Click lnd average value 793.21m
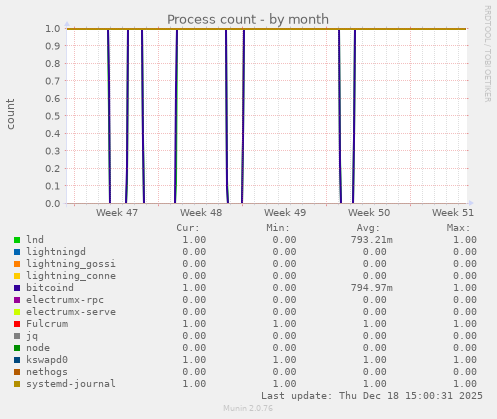The height and width of the screenshot is (419, 497). point(372,240)
